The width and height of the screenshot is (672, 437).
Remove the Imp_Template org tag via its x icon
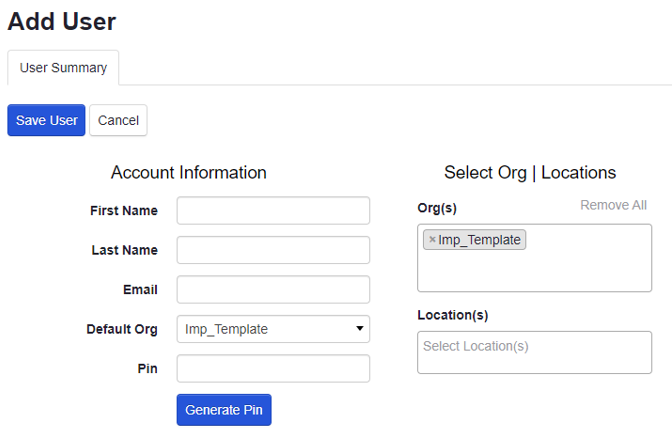click(x=432, y=240)
